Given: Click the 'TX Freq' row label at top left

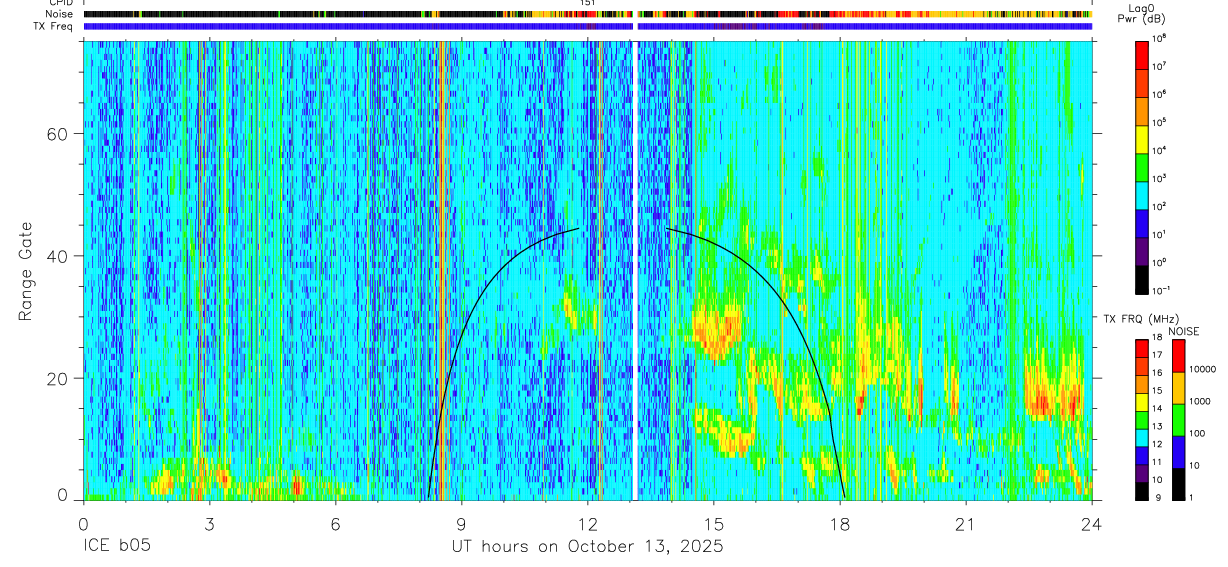Looking at the screenshot, I should pyautogui.click(x=55, y=27).
